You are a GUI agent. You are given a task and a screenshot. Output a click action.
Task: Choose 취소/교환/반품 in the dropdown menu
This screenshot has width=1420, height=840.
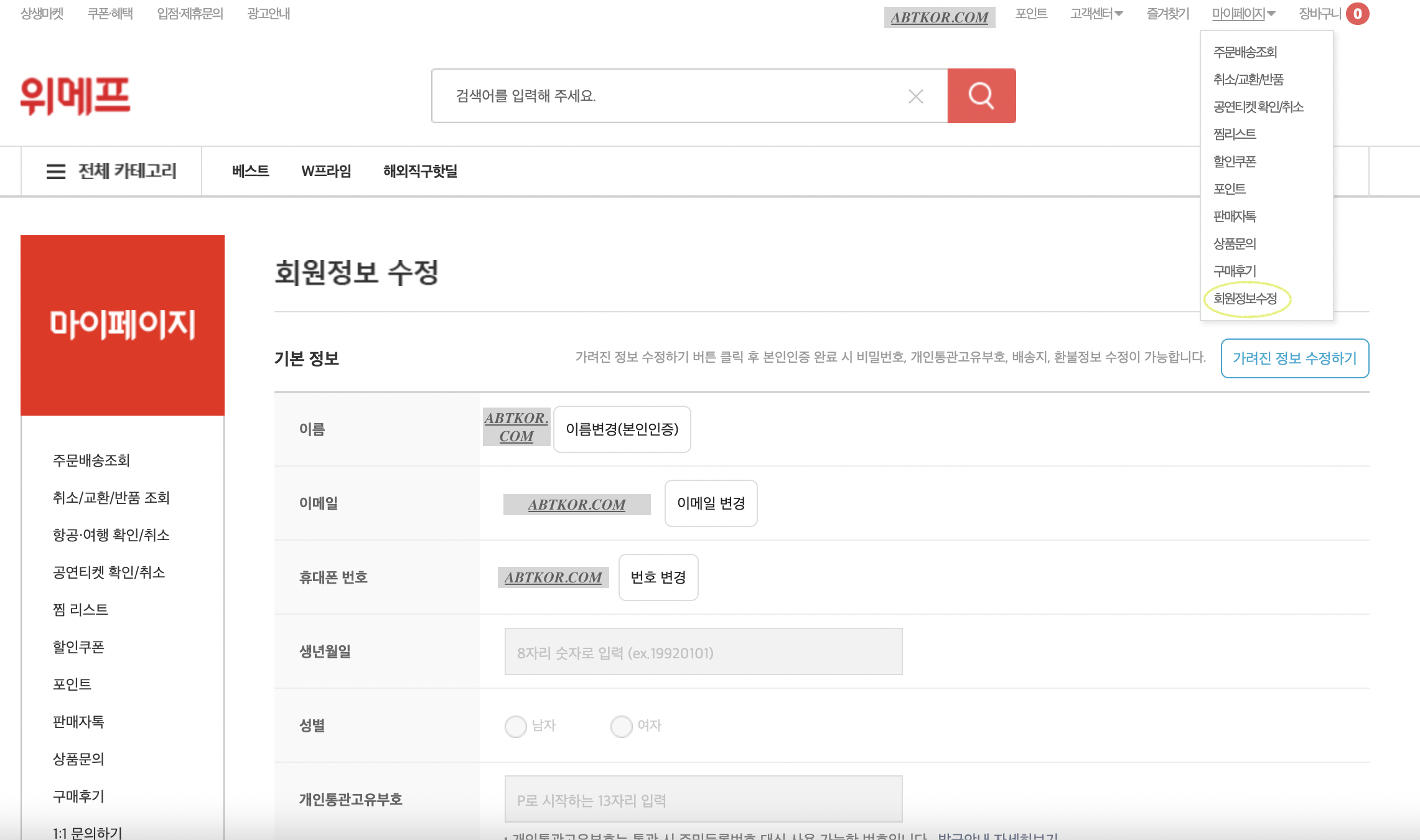tap(1248, 80)
